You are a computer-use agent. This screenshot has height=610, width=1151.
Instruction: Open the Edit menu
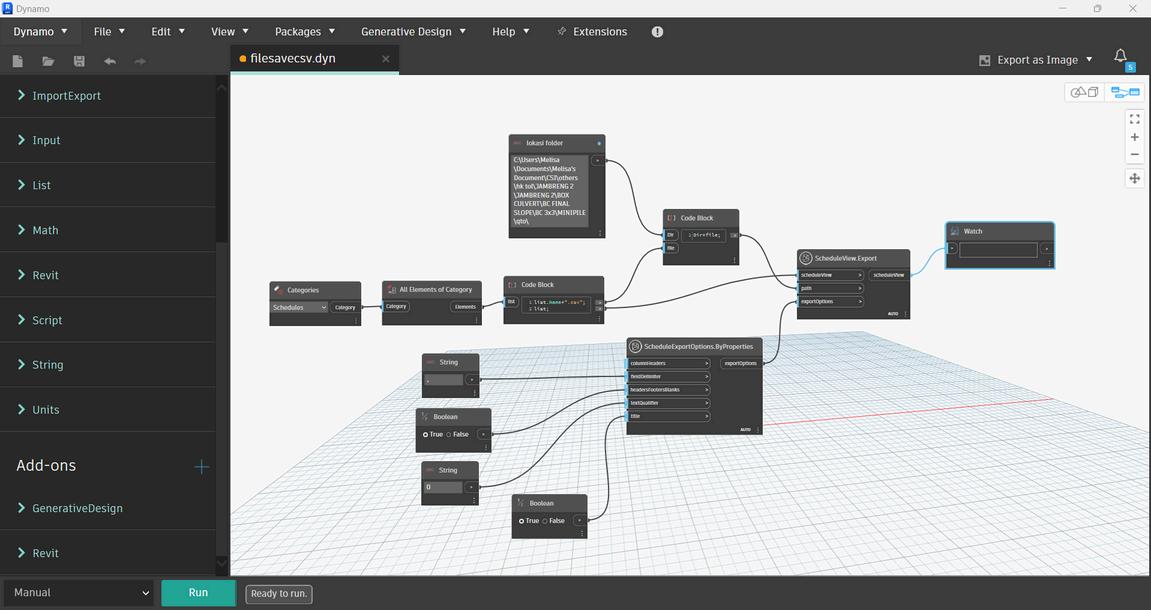(x=168, y=32)
